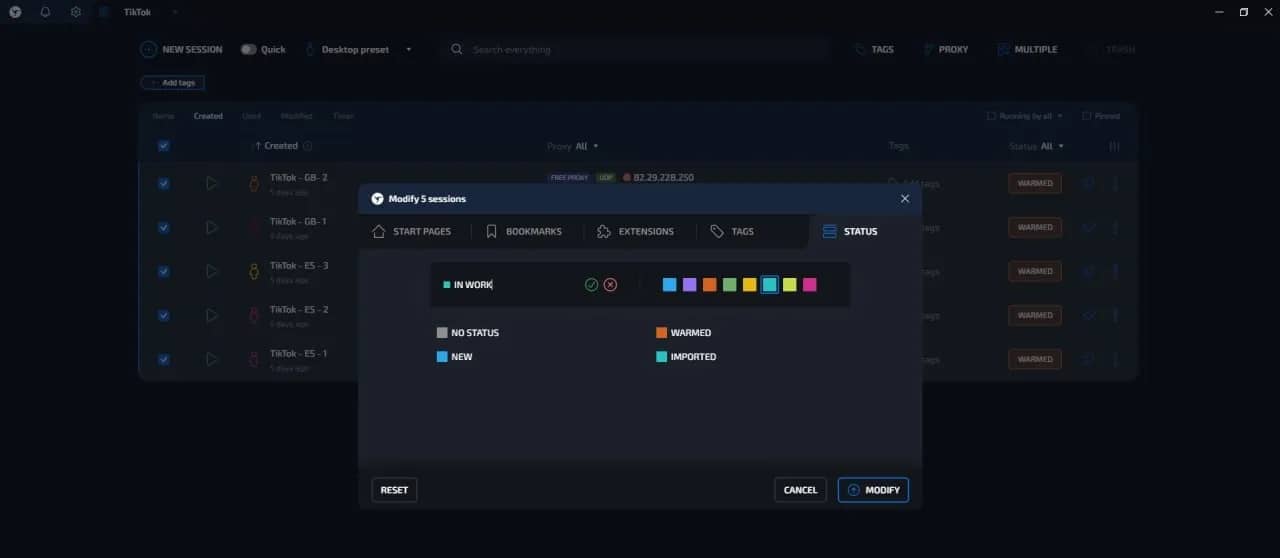Open the TAGS toolbar item
This screenshot has width=1280, height=558.
pyautogui.click(x=874, y=49)
